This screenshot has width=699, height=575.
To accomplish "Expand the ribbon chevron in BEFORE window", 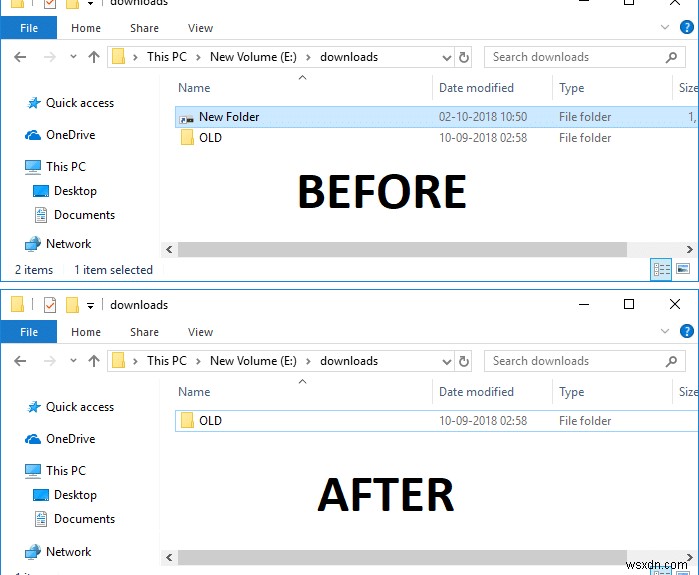I will click(665, 27).
